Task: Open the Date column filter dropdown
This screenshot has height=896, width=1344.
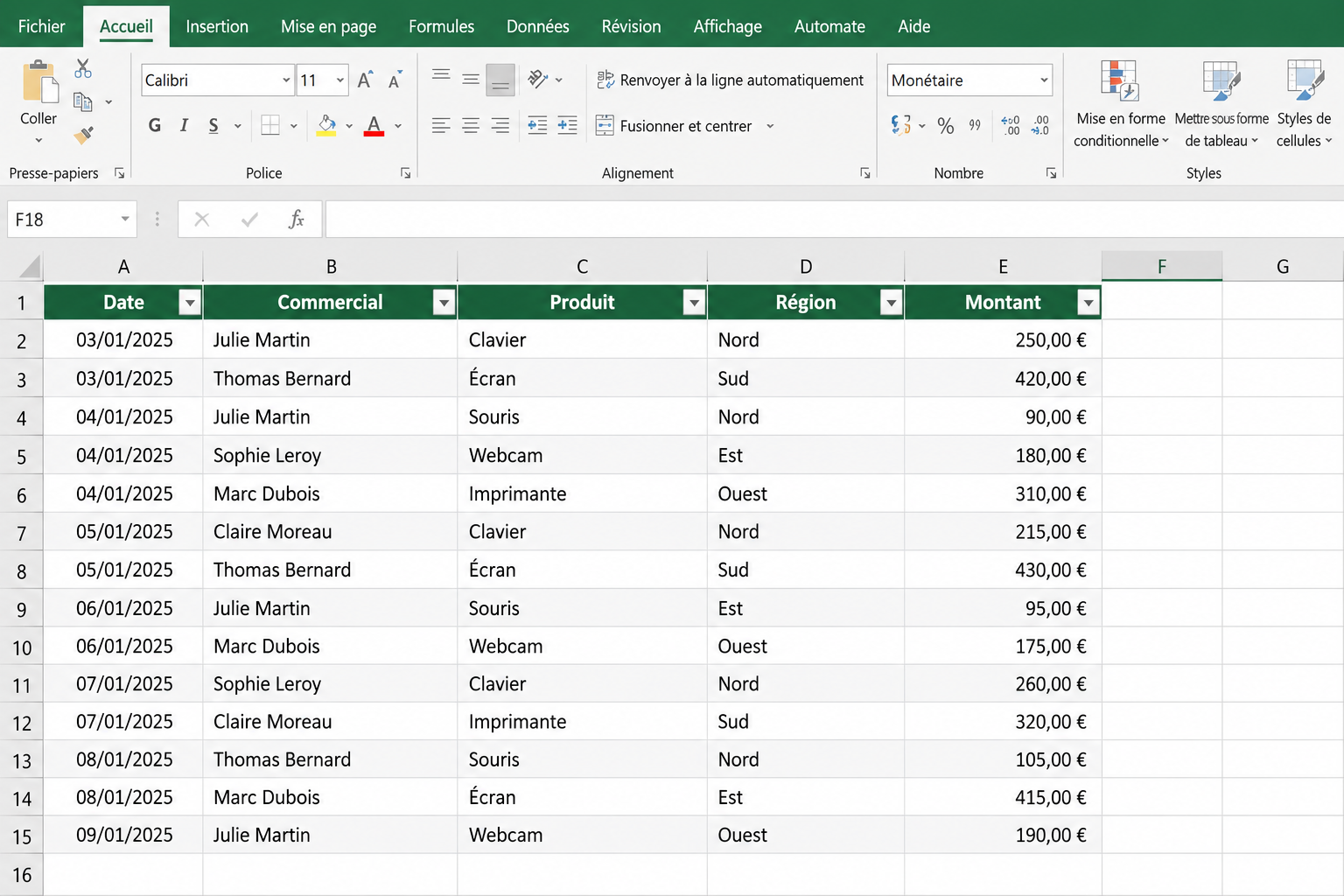Action: click(x=189, y=303)
